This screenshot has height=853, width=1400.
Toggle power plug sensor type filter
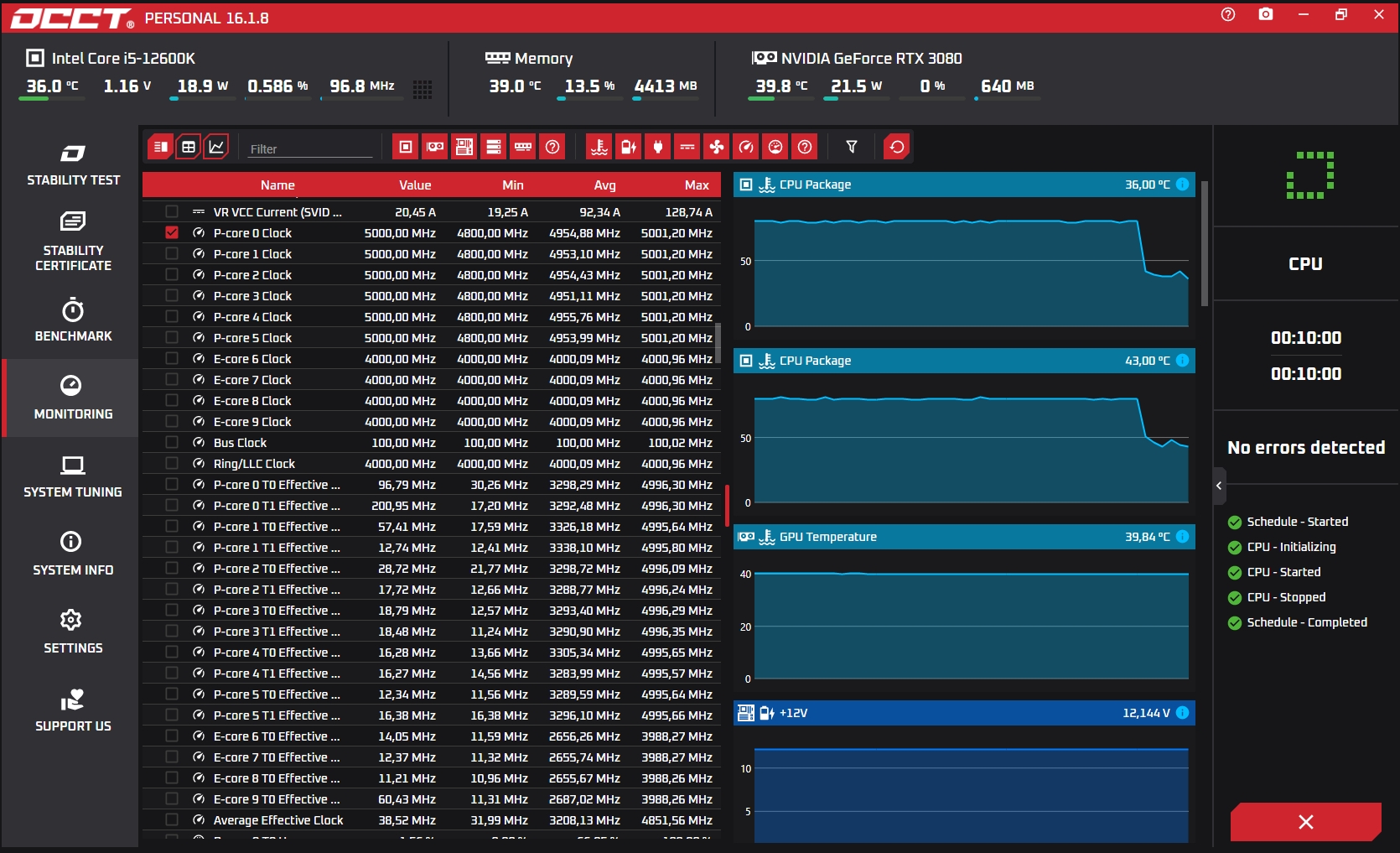(x=658, y=147)
